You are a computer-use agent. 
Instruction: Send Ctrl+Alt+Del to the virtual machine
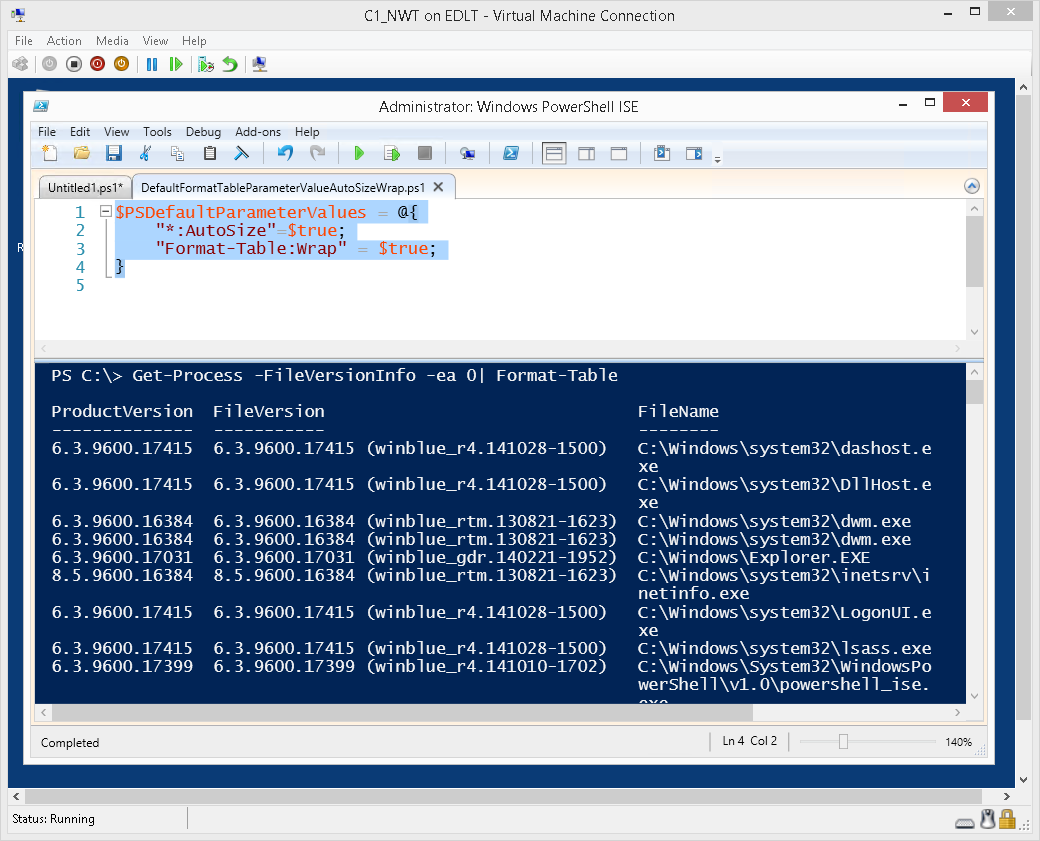pyautogui.click(x=20, y=64)
